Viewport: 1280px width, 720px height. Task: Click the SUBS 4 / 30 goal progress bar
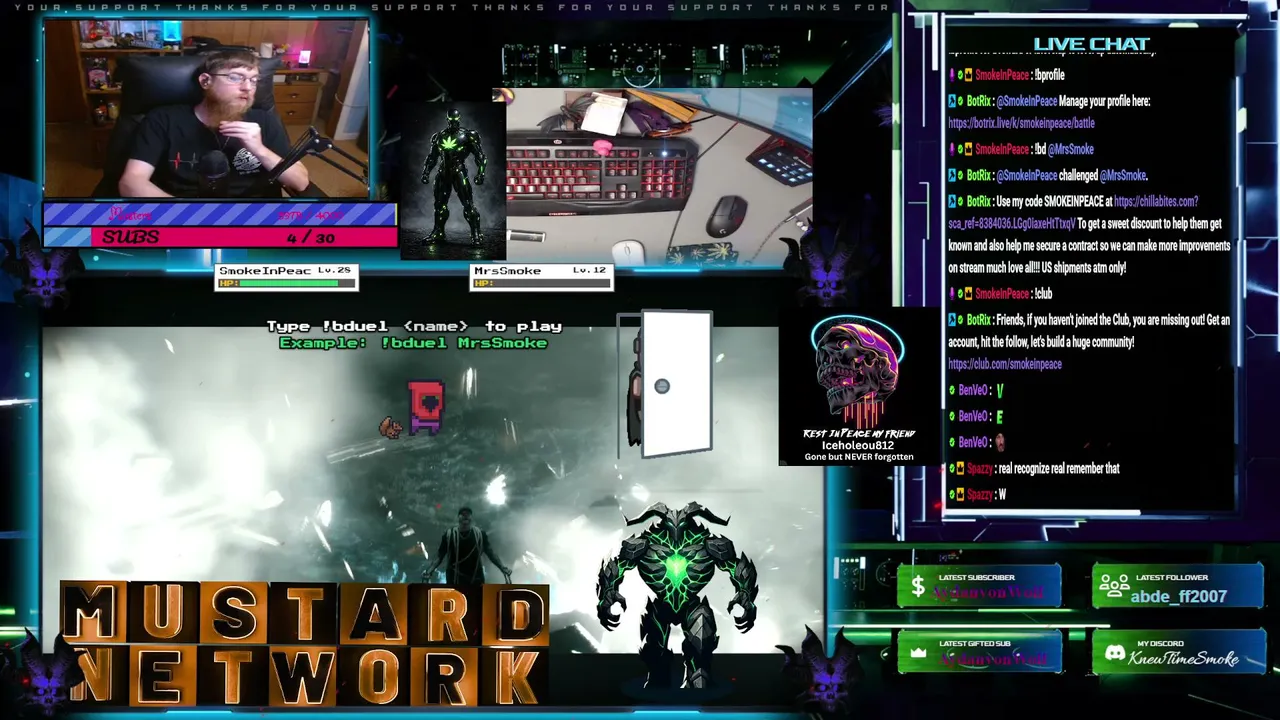tap(220, 237)
